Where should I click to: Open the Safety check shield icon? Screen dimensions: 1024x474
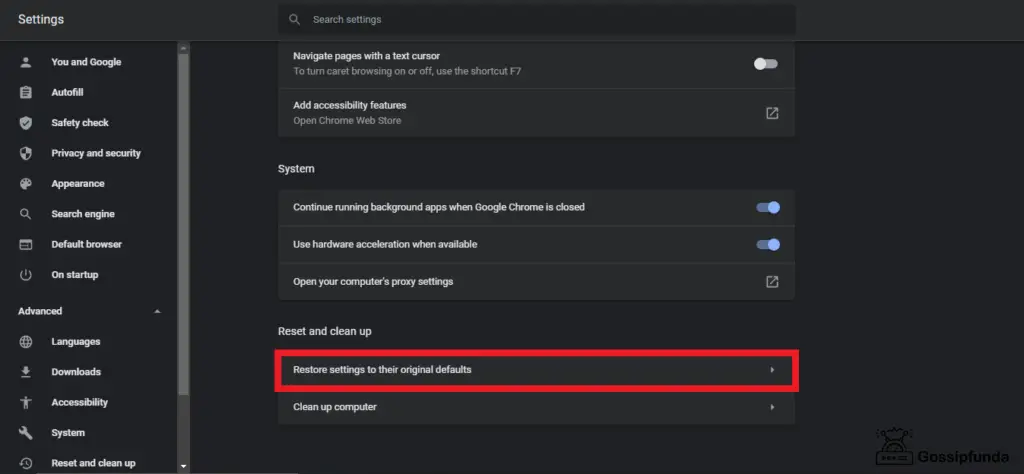(x=25, y=123)
